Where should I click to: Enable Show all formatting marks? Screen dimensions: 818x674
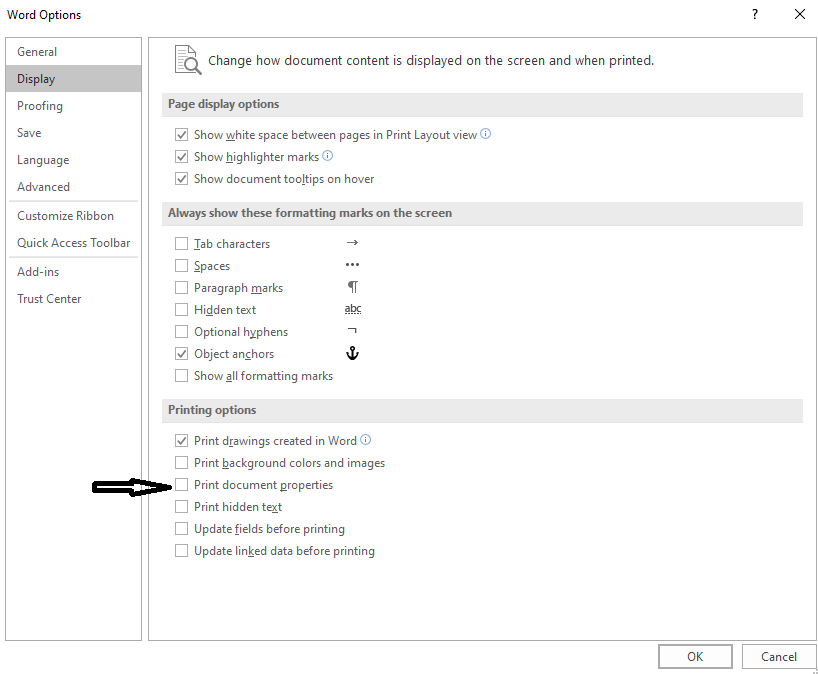tap(181, 376)
